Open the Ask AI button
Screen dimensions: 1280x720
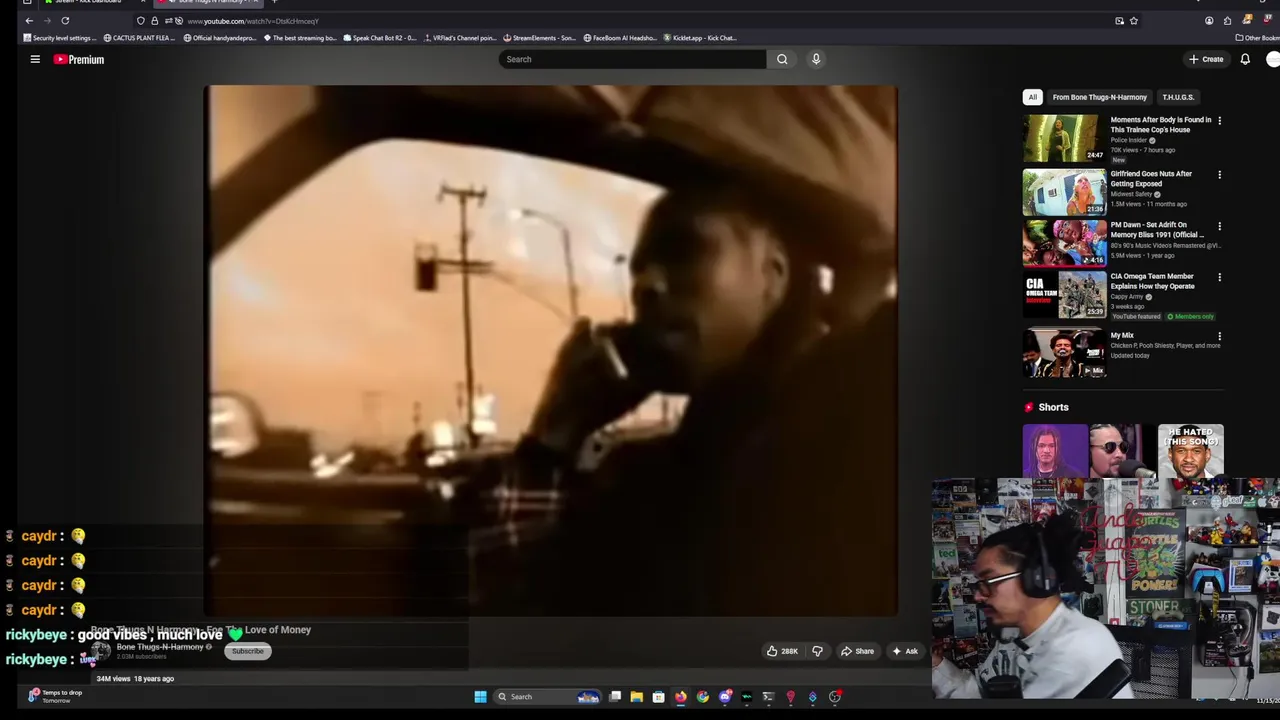pos(905,651)
